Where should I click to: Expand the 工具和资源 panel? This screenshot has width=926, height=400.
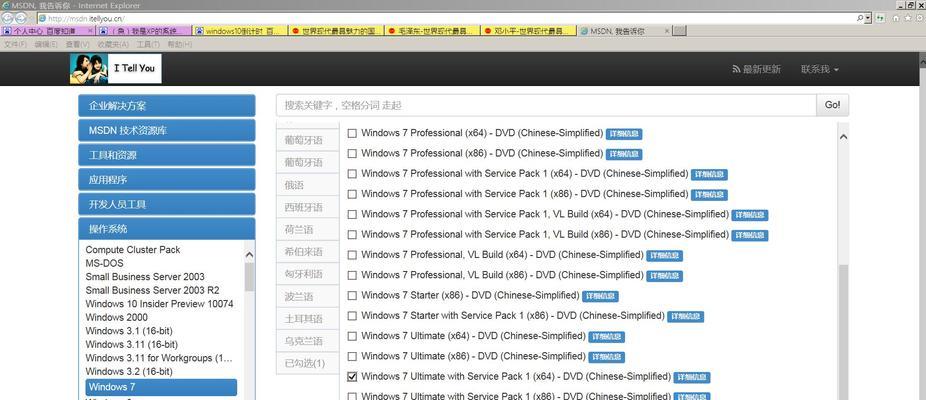pos(167,155)
